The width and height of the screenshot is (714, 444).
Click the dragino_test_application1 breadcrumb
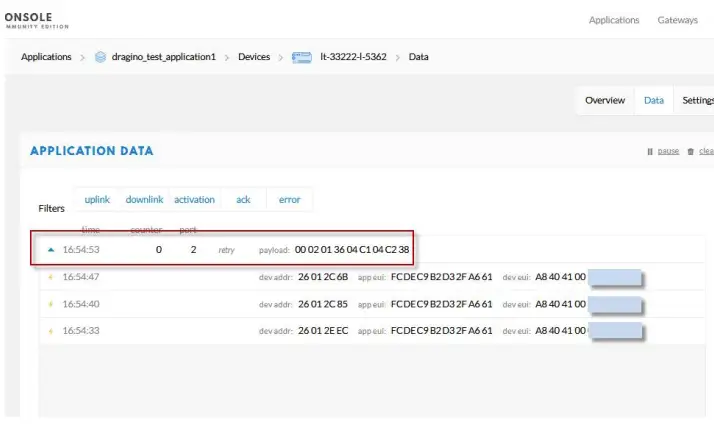[163, 57]
